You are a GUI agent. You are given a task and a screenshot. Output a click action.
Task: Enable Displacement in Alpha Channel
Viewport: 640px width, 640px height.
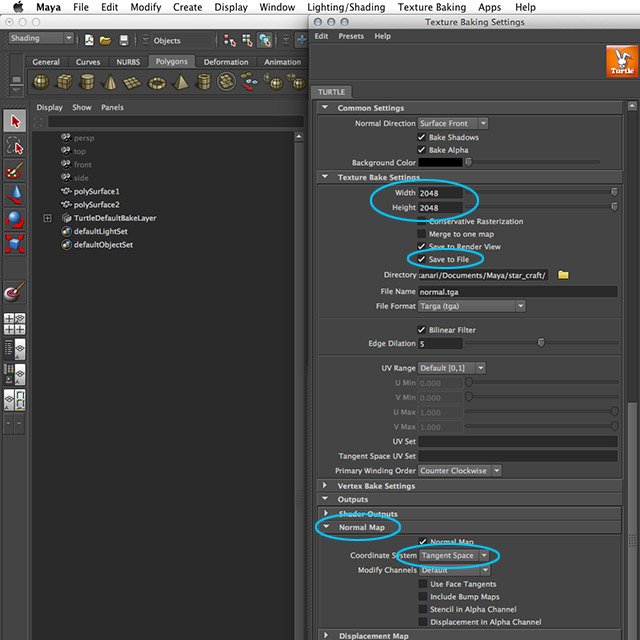423,622
